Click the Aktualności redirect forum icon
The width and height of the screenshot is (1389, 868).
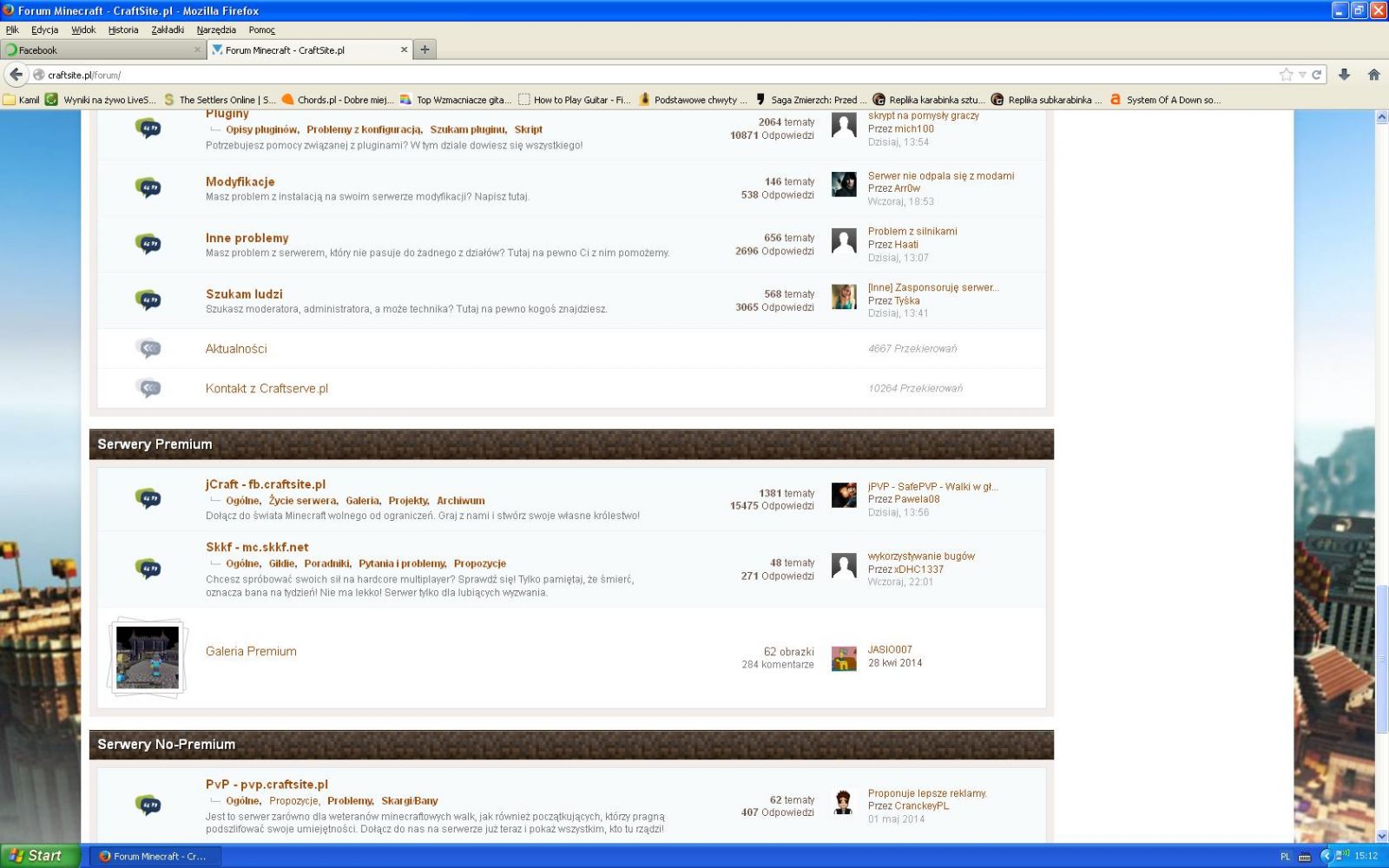tap(149, 349)
